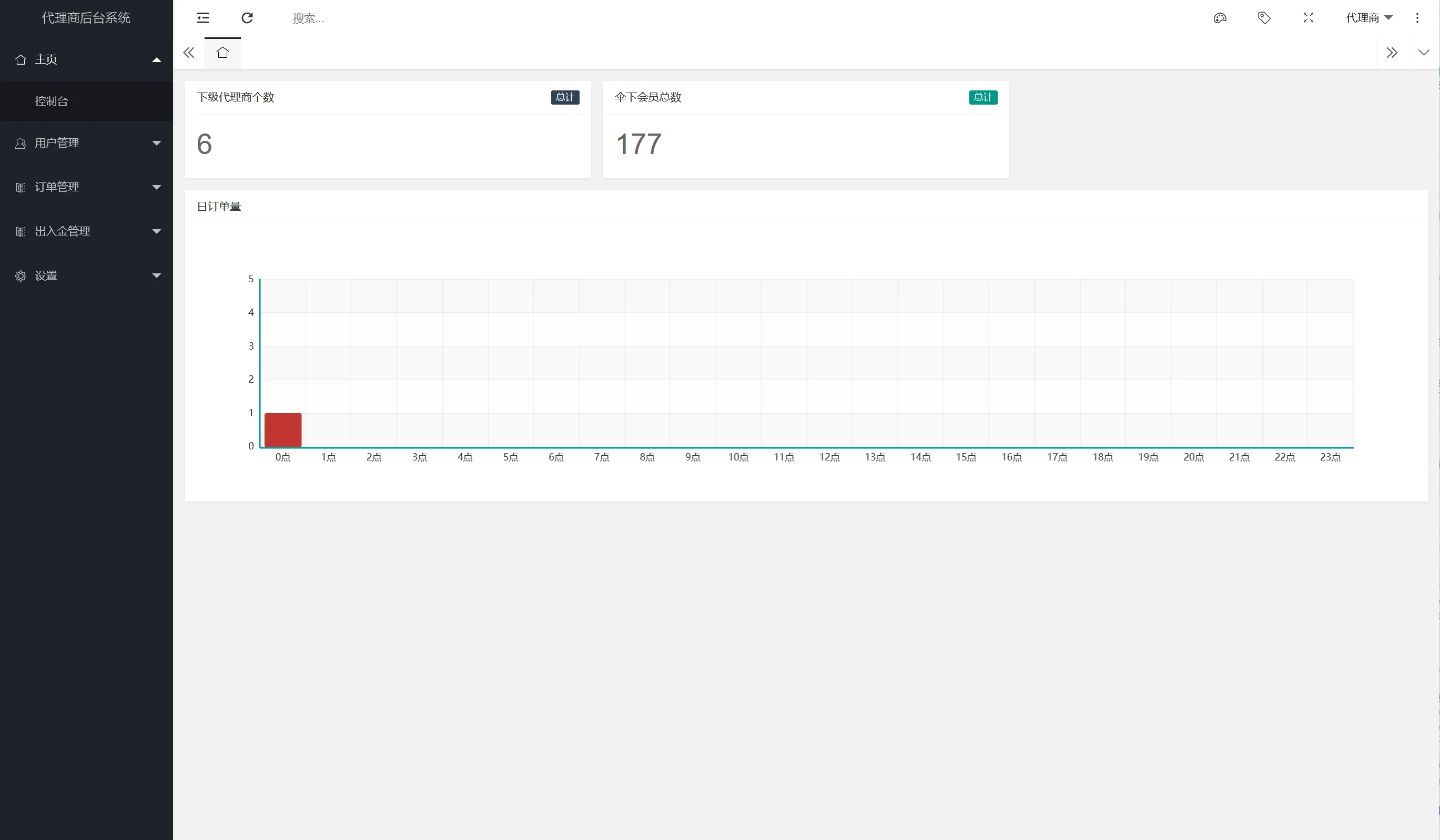Expand the 出入金管理 sidebar menu
1440x840 pixels.
coord(86,231)
